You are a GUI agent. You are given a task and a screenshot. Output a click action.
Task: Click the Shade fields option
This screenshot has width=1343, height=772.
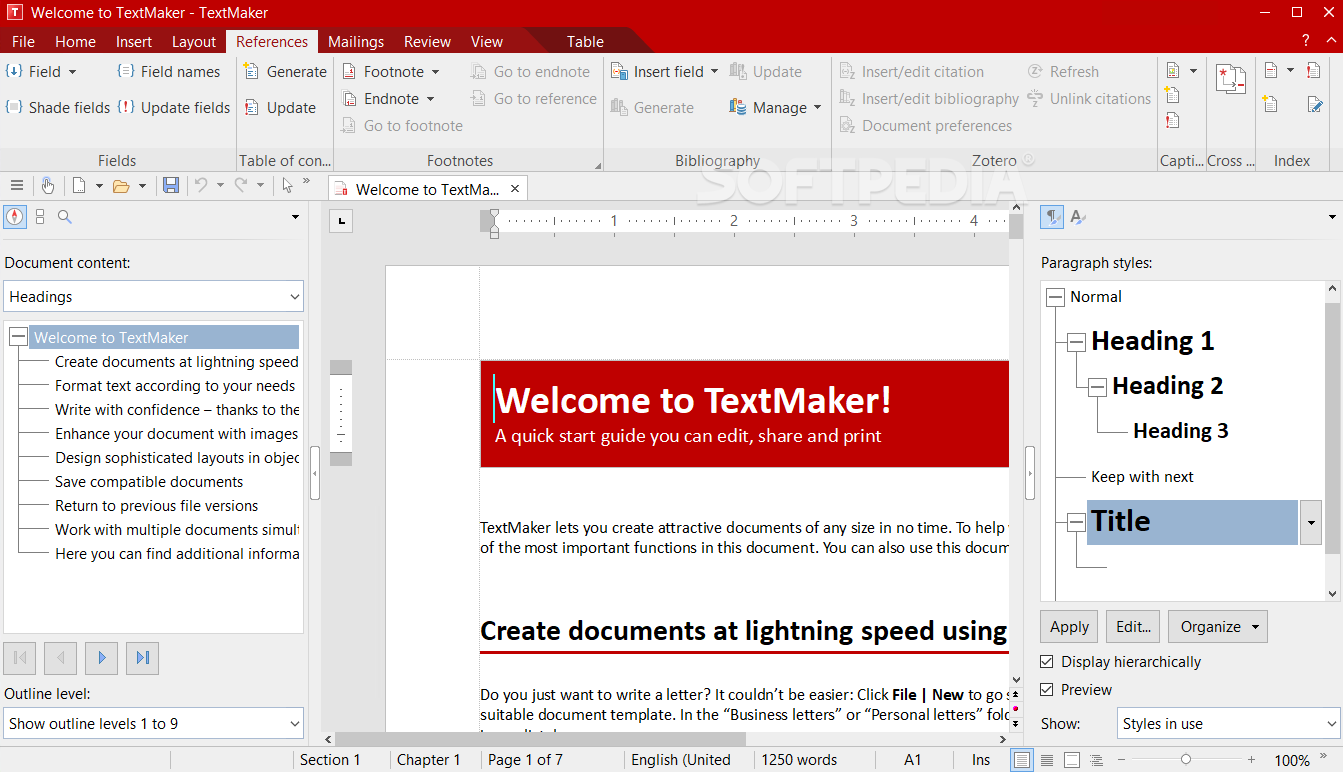(x=59, y=108)
